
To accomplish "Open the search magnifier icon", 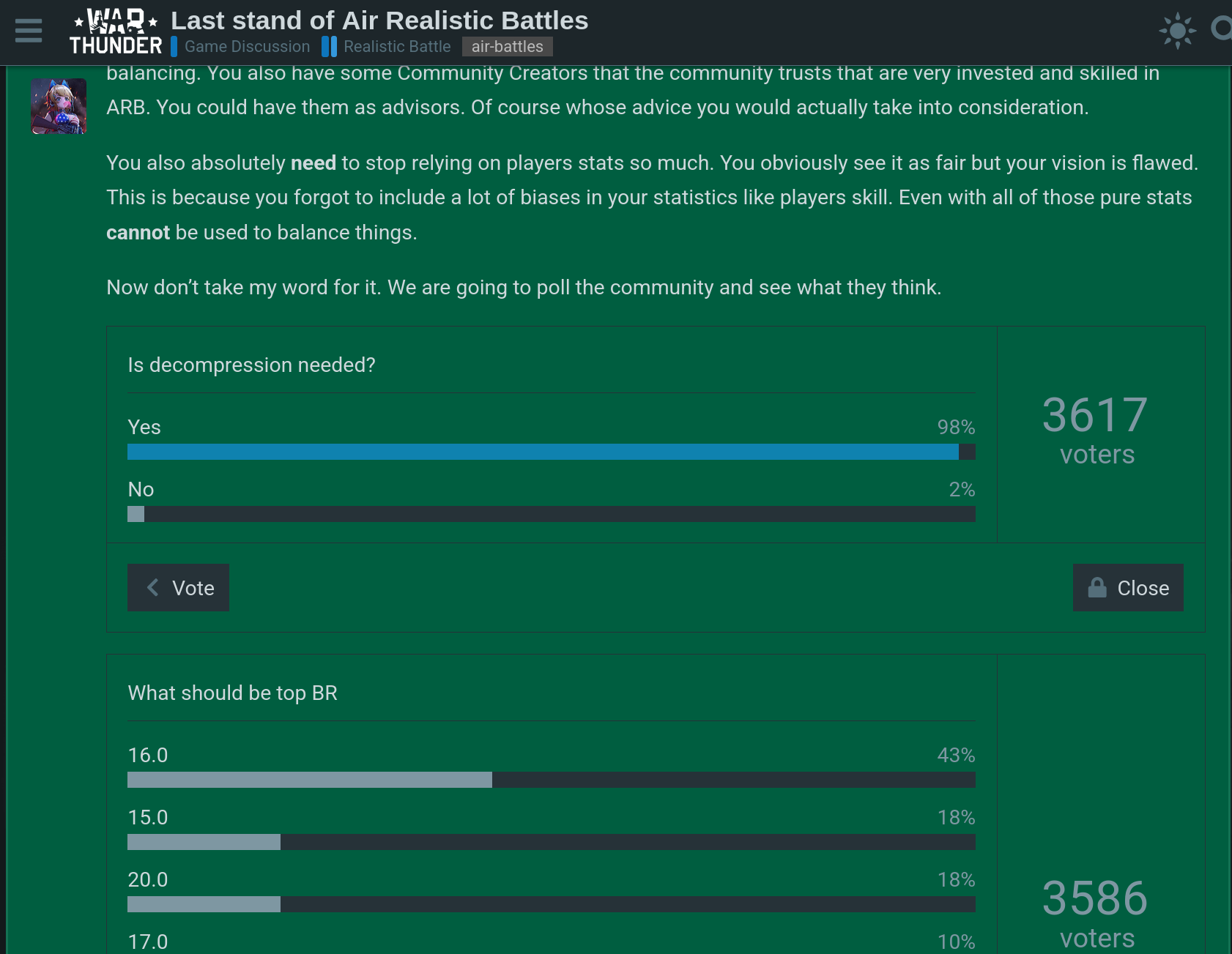I will (x=1221, y=29).
